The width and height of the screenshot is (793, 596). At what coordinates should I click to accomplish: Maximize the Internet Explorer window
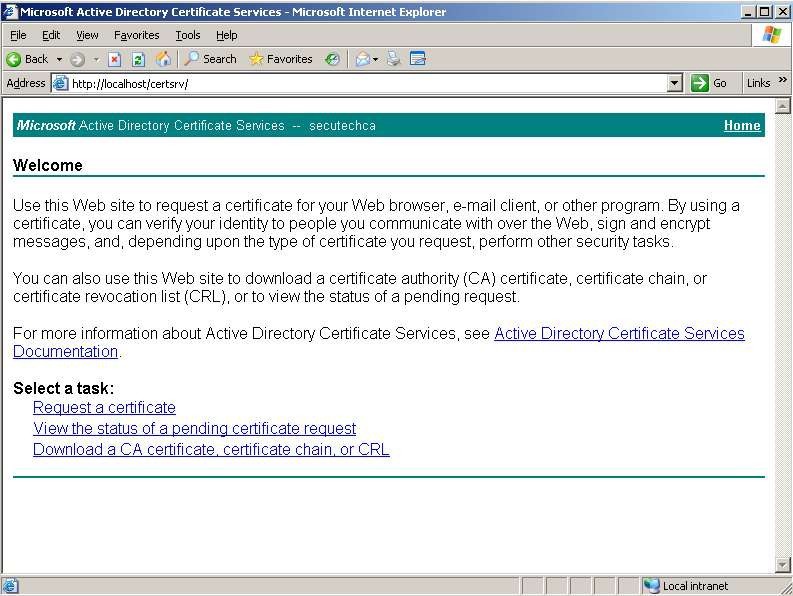pyautogui.click(x=765, y=11)
